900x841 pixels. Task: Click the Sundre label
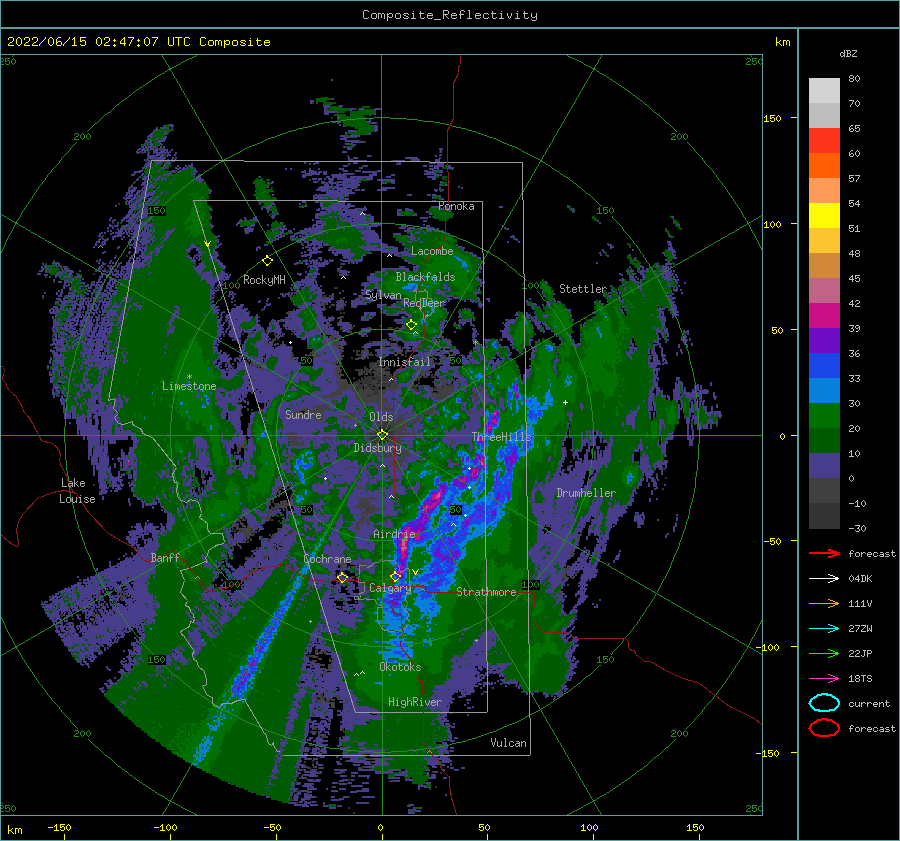coord(303,414)
